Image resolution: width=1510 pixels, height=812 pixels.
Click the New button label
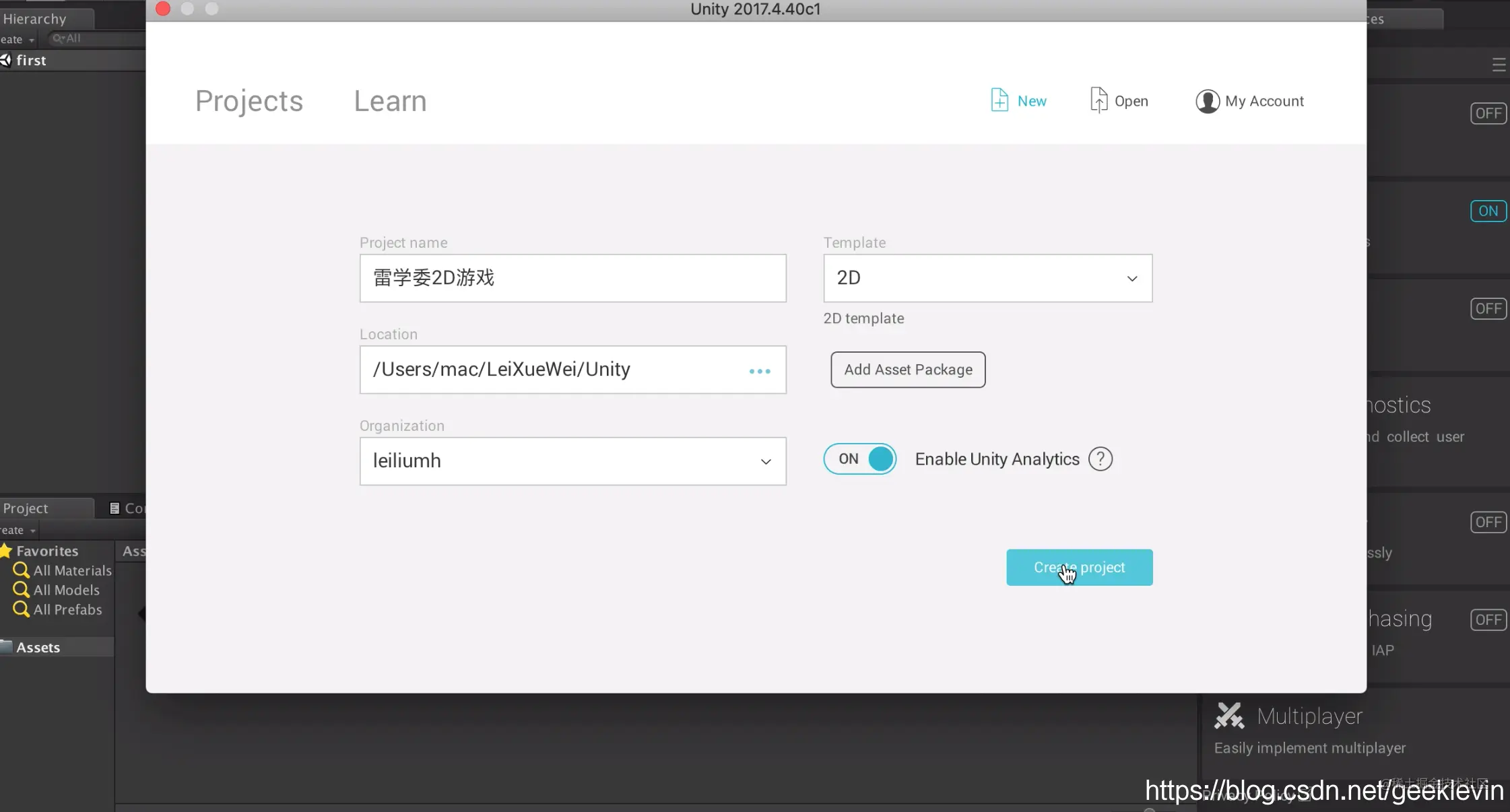pos(1032,101)
